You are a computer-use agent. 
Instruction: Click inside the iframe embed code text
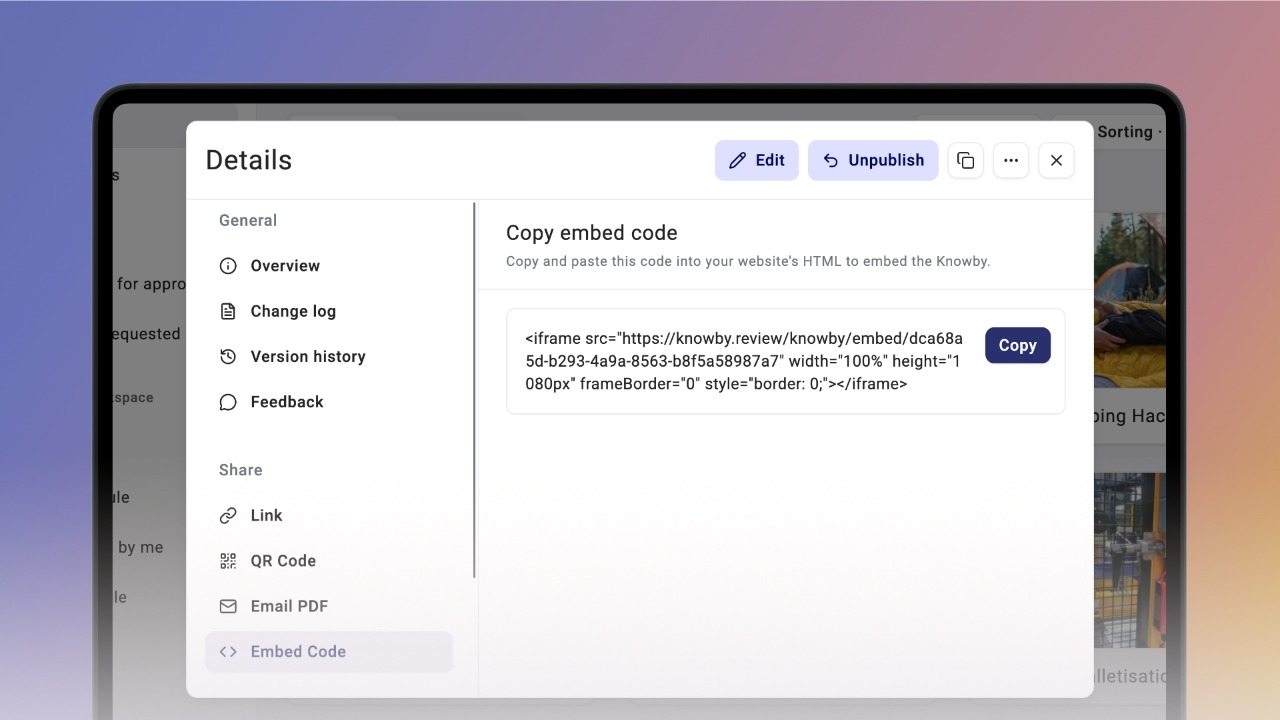coord(744,361)
